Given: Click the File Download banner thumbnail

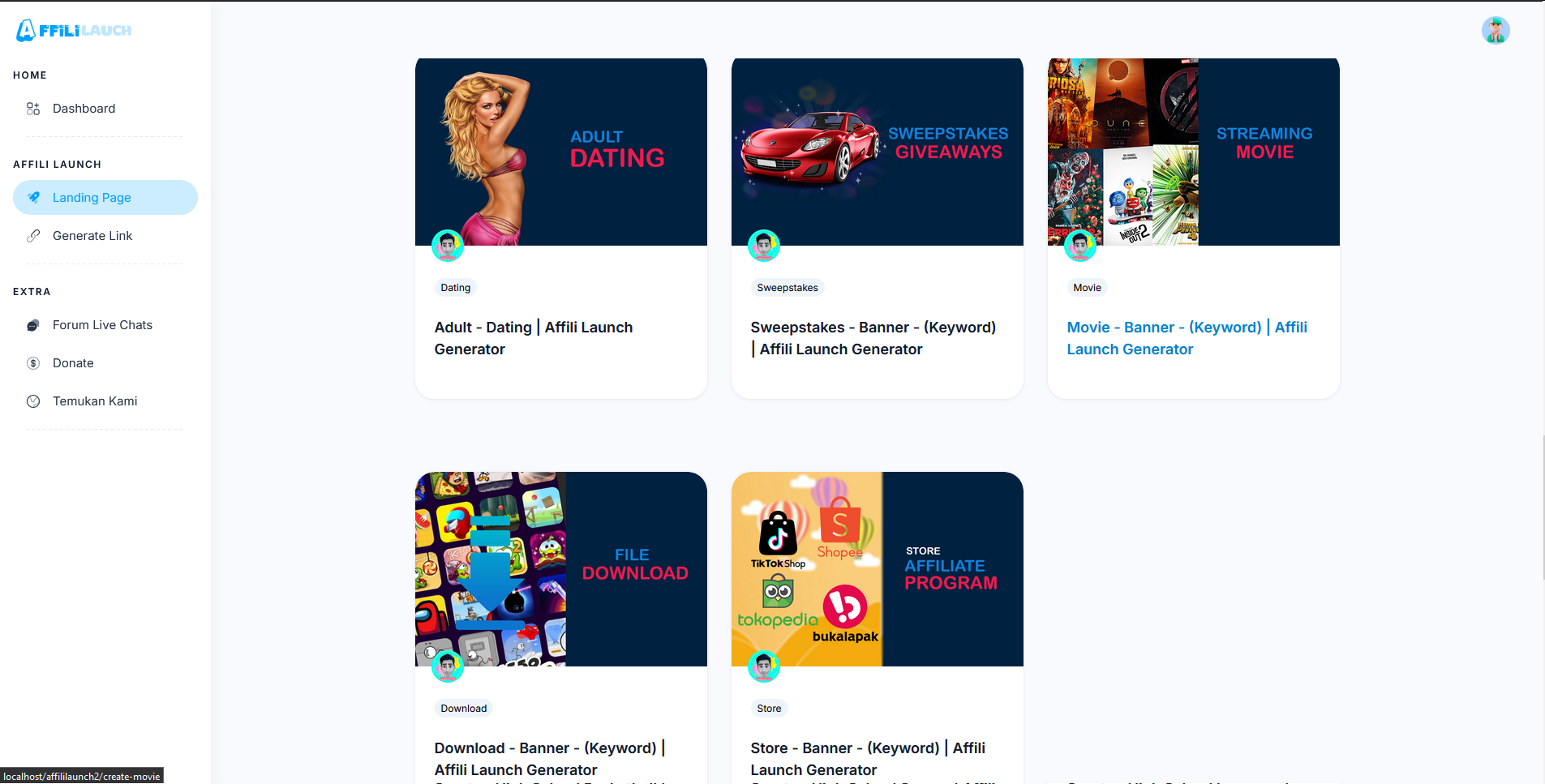Looking at the screenshot, I should 560,569.
